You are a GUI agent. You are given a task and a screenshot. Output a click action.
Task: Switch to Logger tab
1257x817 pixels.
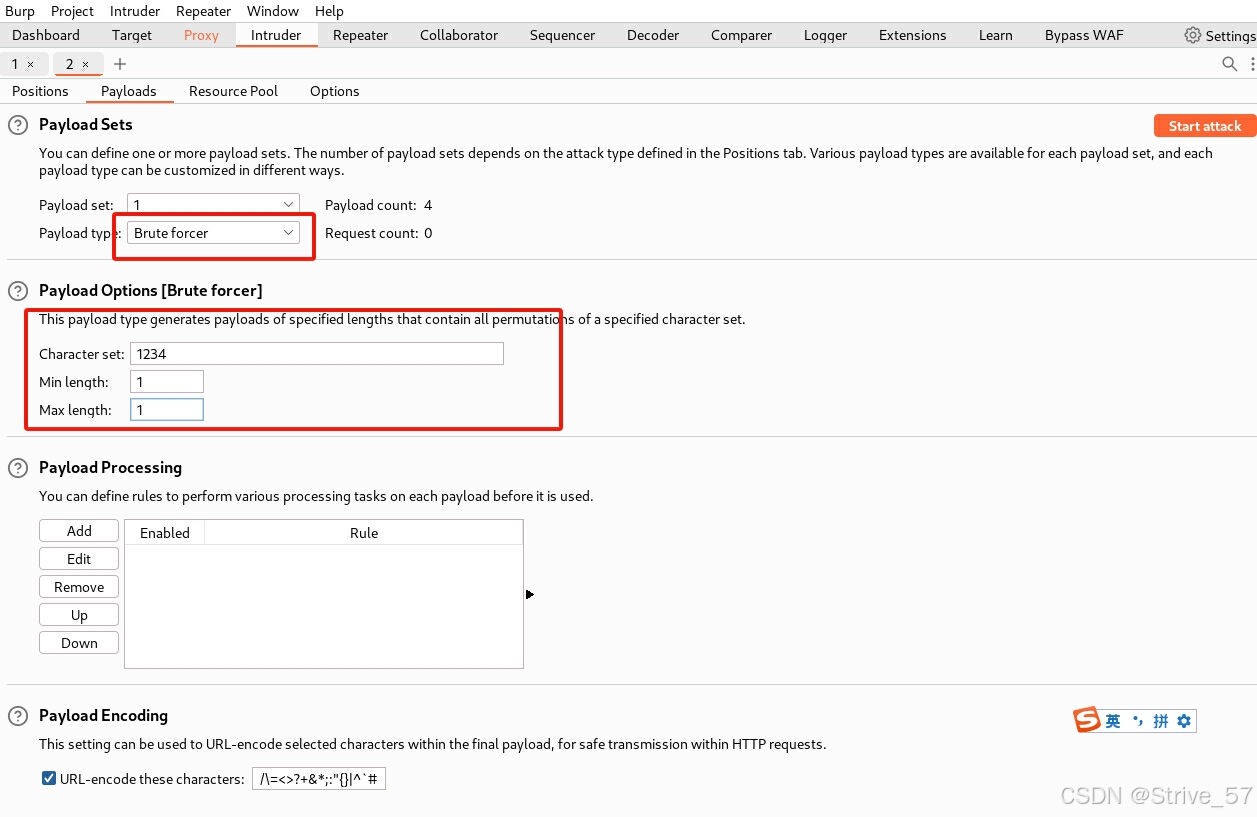[x=825, y=35]
